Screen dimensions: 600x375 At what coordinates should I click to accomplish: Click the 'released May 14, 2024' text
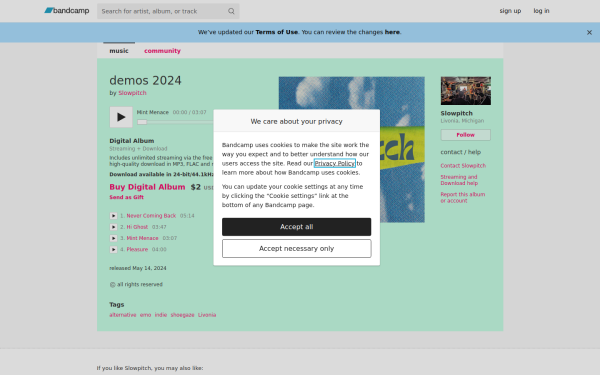pos(138,268)
